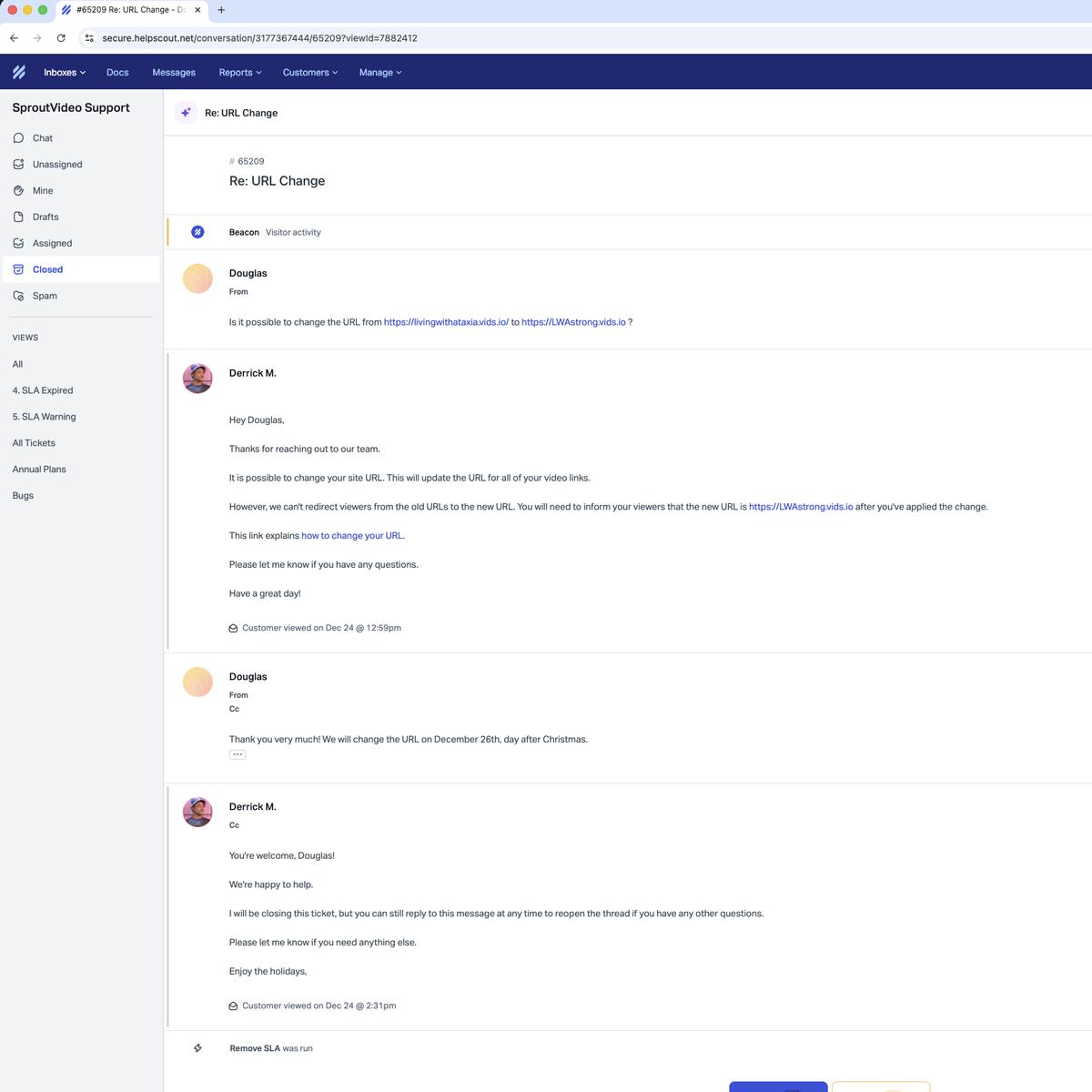The image size is (1092, 1092).
Task: Click Douglas avatar on thank-you message
Action: 197,682
